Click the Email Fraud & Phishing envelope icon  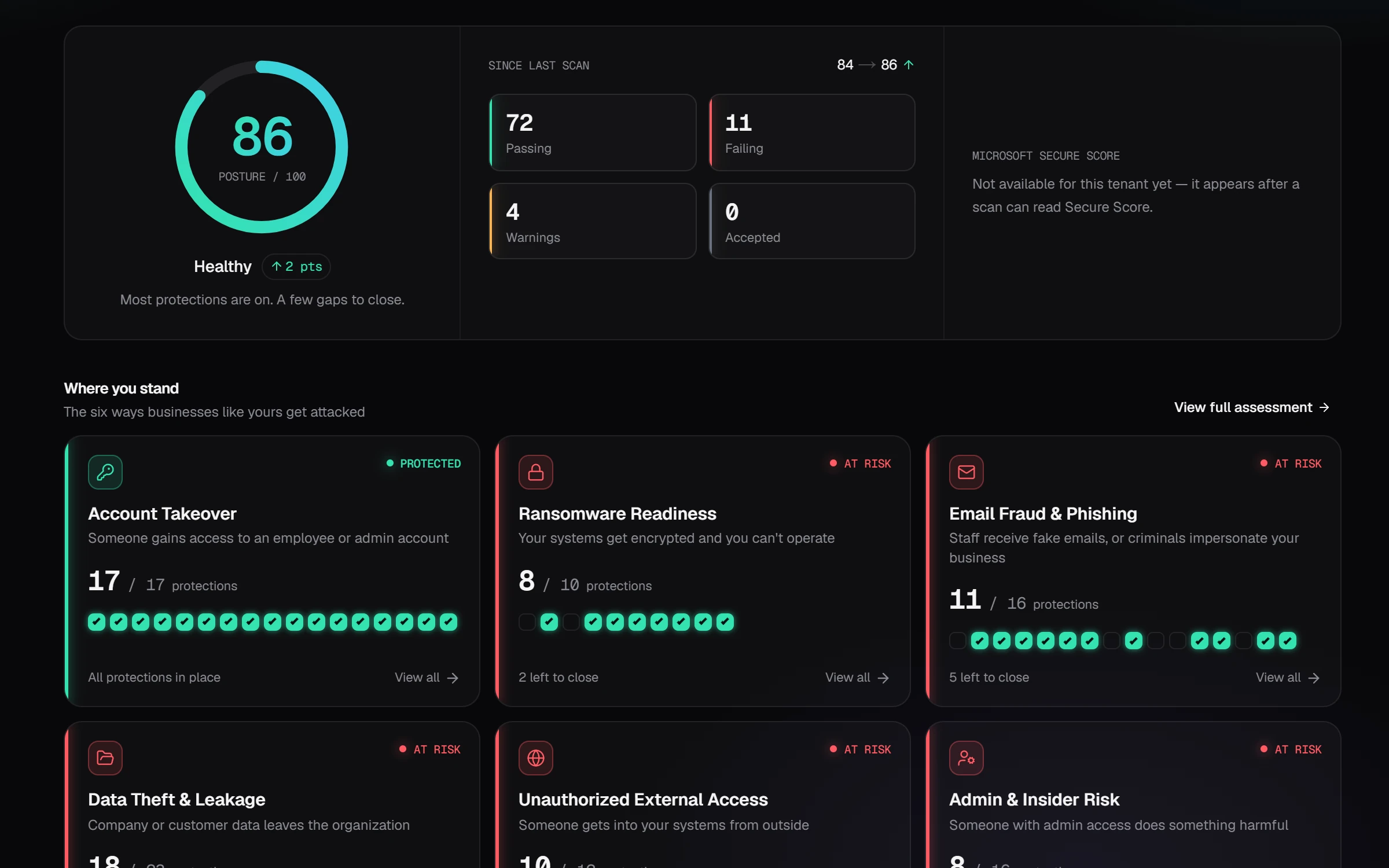point(966,472)
